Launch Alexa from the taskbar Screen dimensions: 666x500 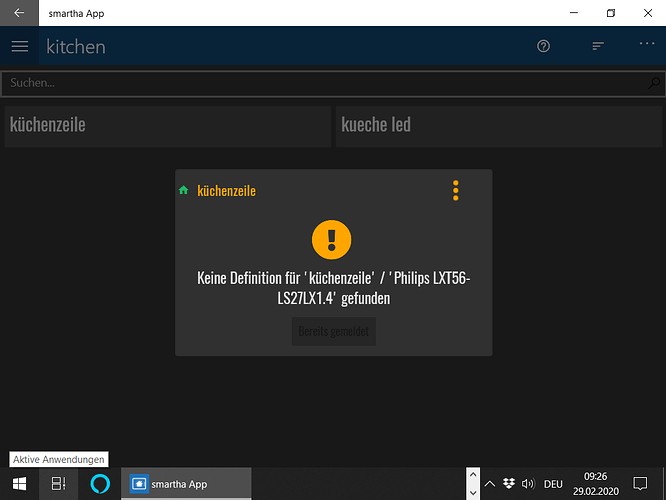[x=100, y=483]
